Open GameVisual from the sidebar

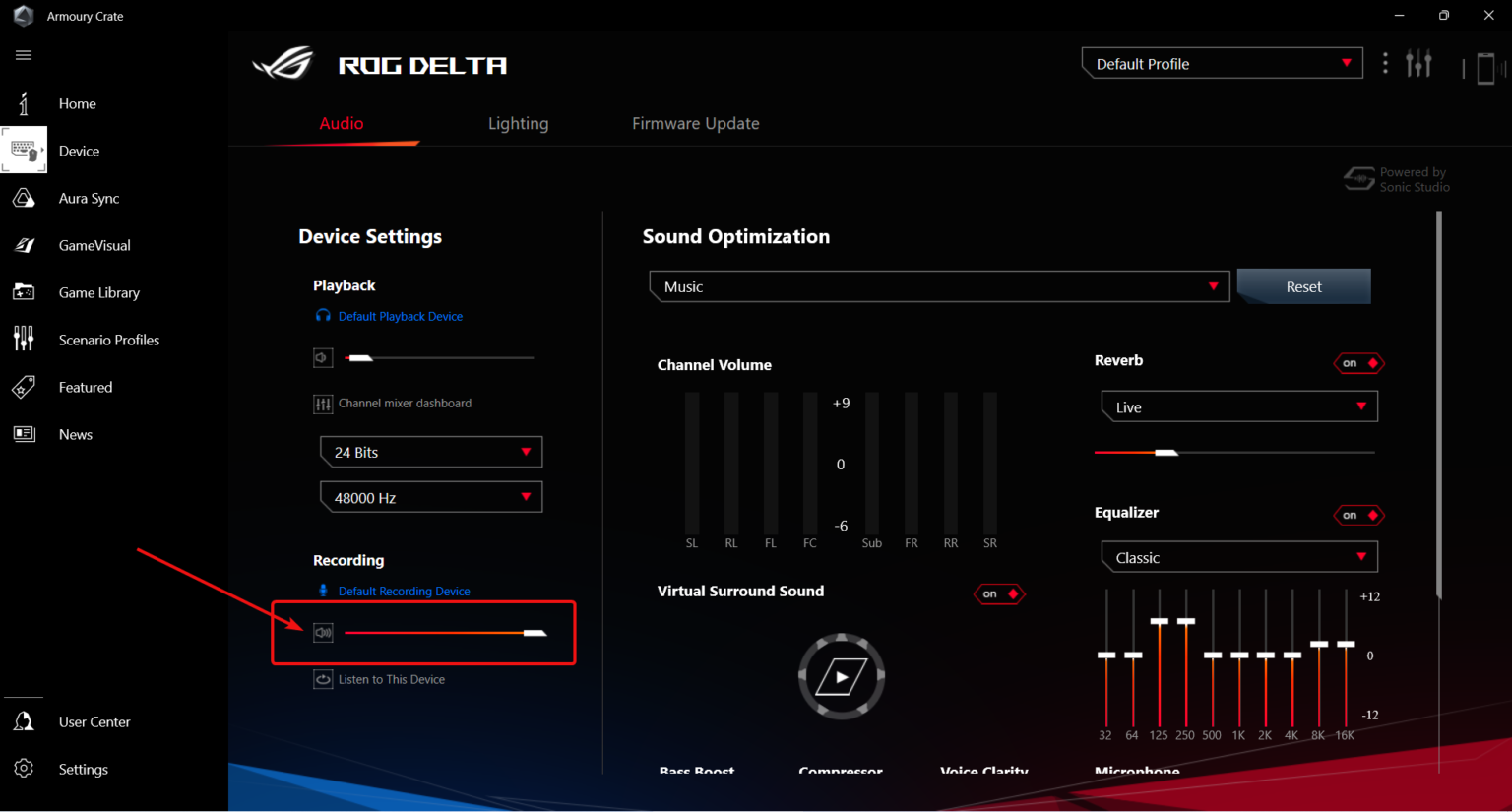94,245
